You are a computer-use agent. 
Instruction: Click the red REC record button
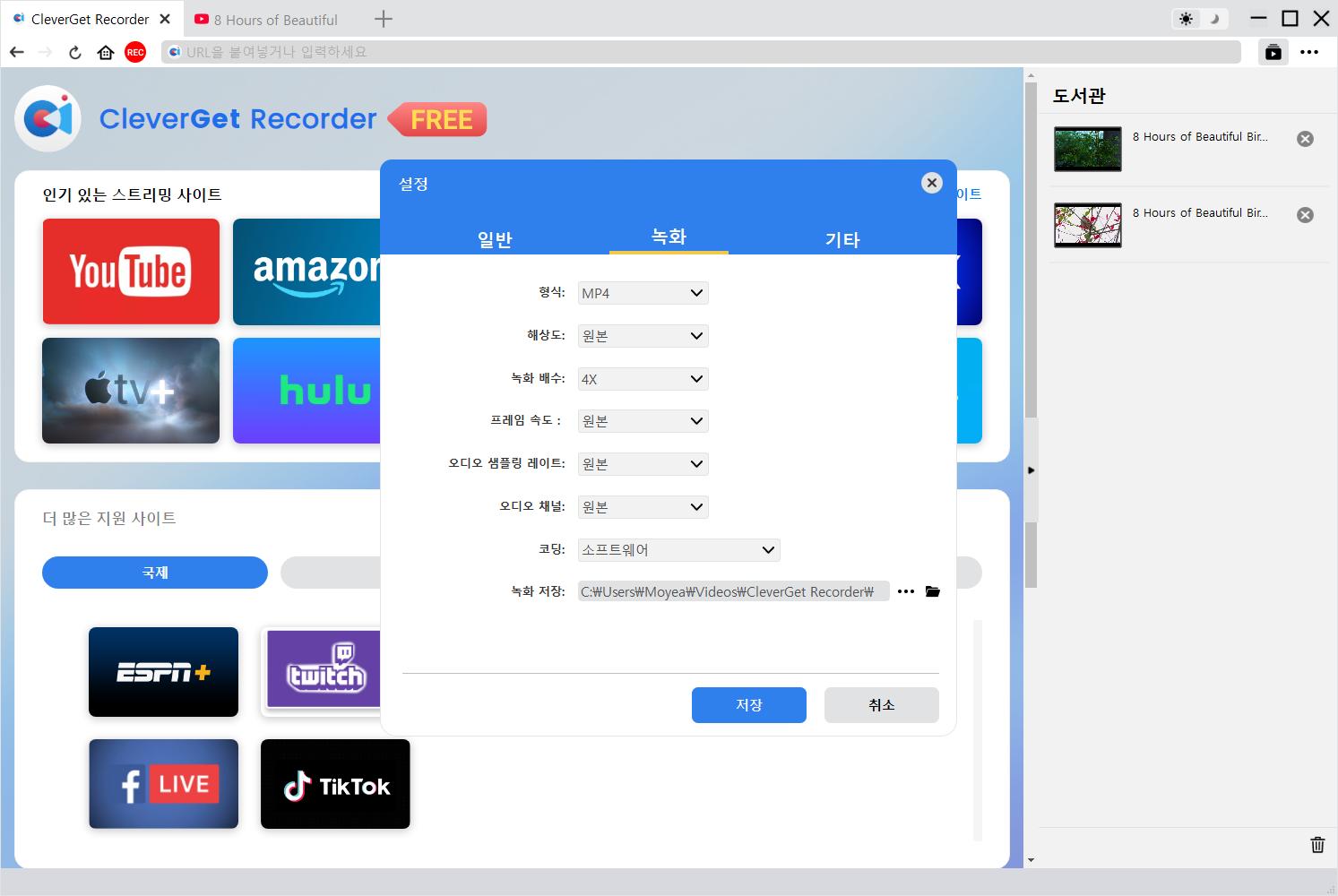[x=135, y=52]
